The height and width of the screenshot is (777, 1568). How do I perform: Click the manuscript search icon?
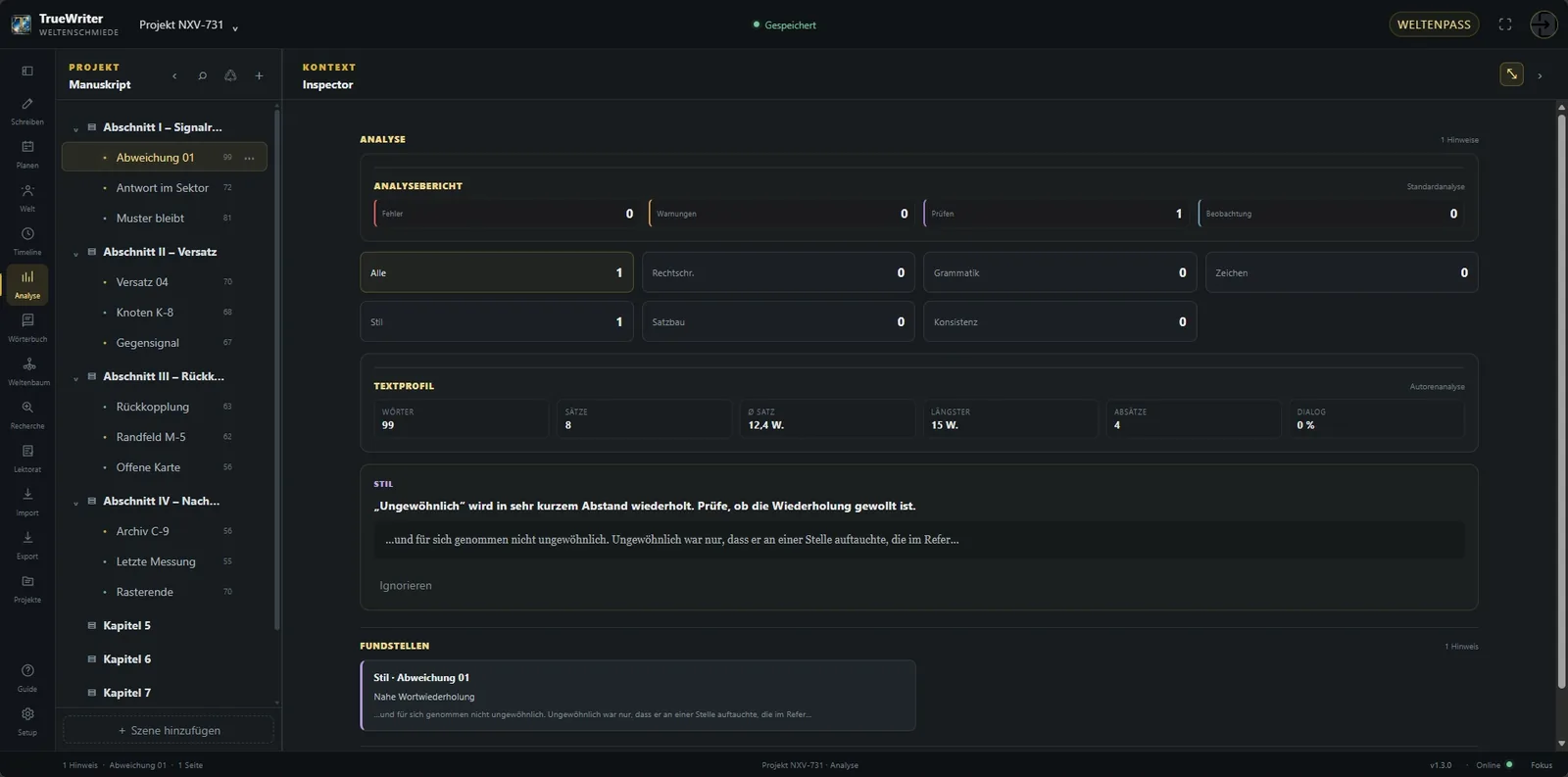tap(202, 75)
